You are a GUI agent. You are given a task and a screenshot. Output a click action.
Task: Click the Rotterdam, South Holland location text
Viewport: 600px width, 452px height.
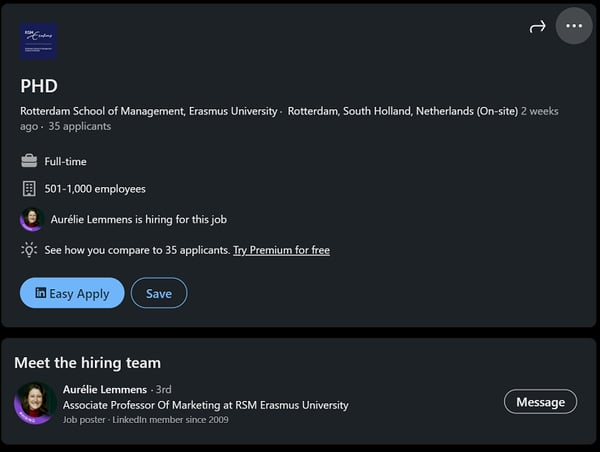coord(403,111)
